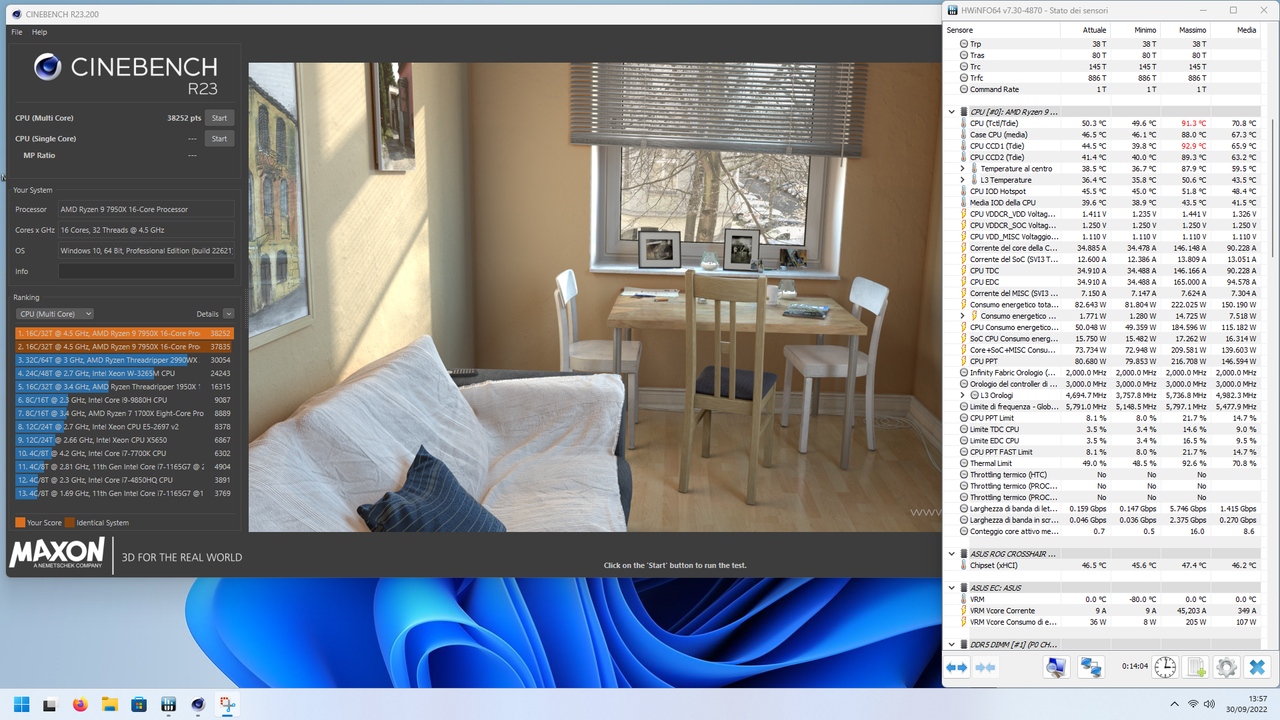Image resolution: width=1280 pixels, height=720 pixels.
Task: Click clock icon beside Command Rate
Action: (964, 89)
